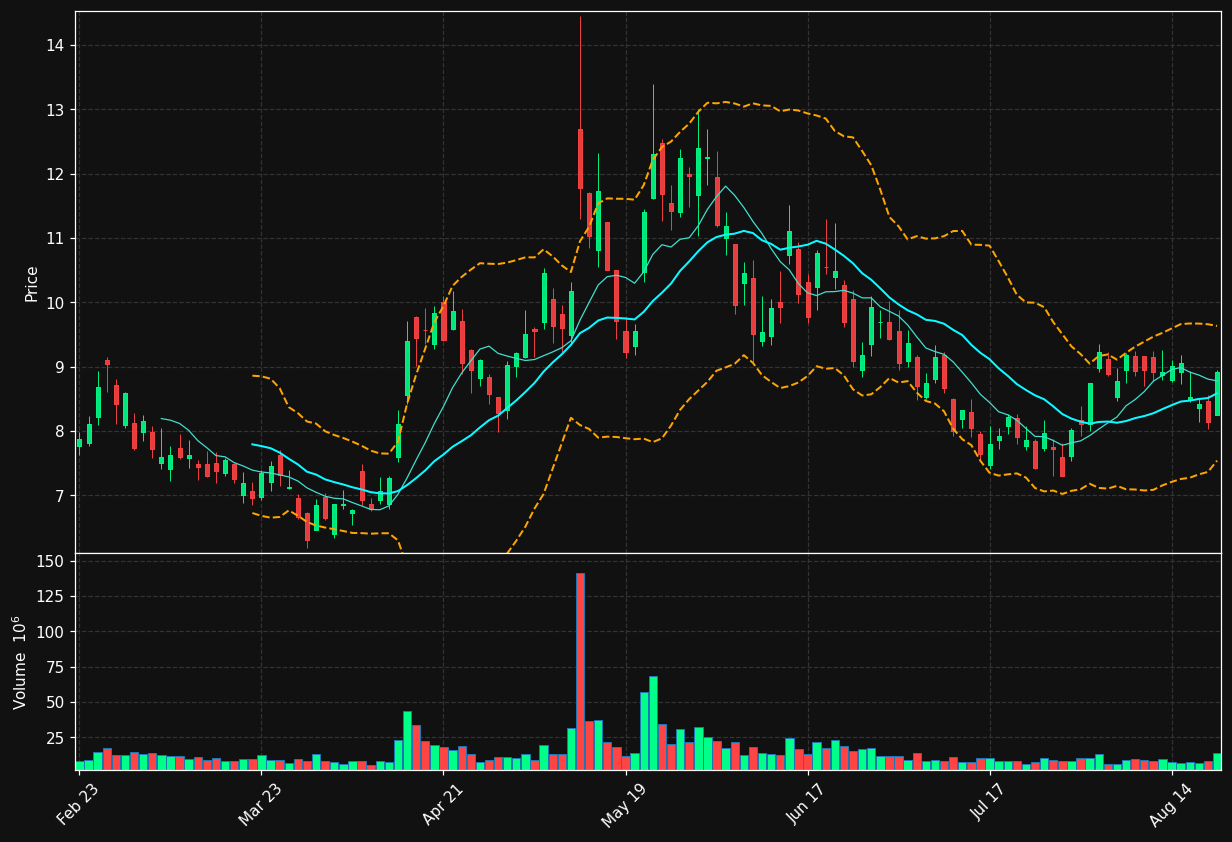Select the "May 19" date axis label
1232x842 pixels.
pos(623,804)
